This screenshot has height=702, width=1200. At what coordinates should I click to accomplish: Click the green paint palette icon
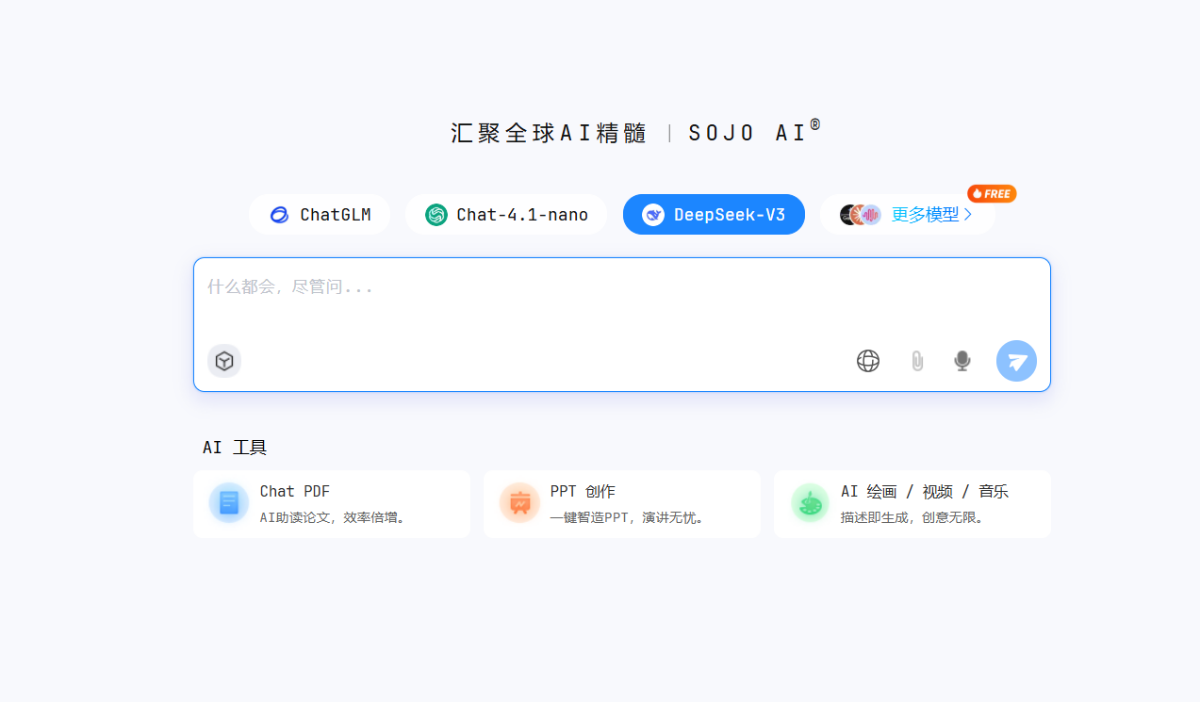[x=810, y=503]
